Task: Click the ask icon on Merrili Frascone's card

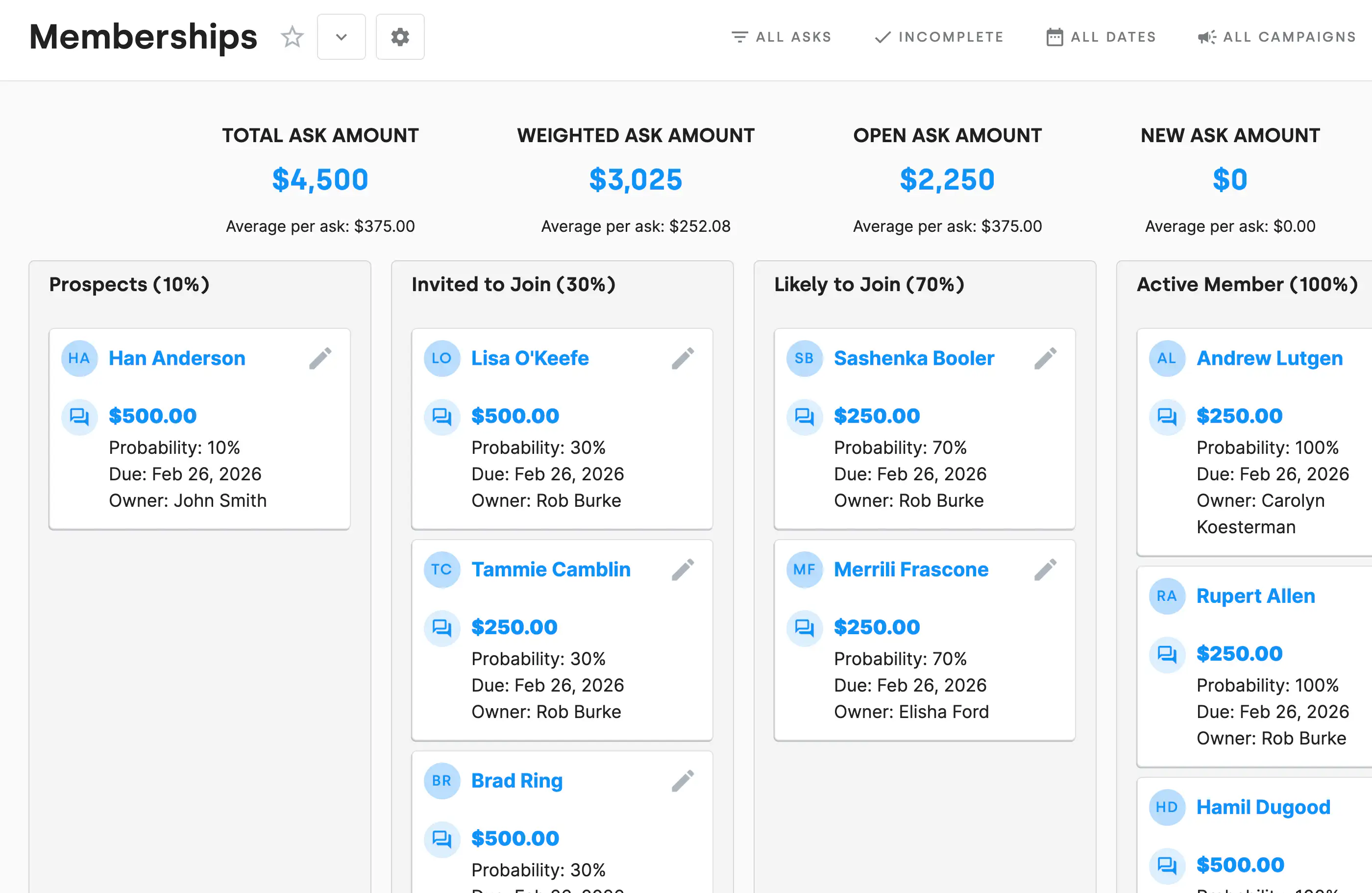Action: point(805,627)
